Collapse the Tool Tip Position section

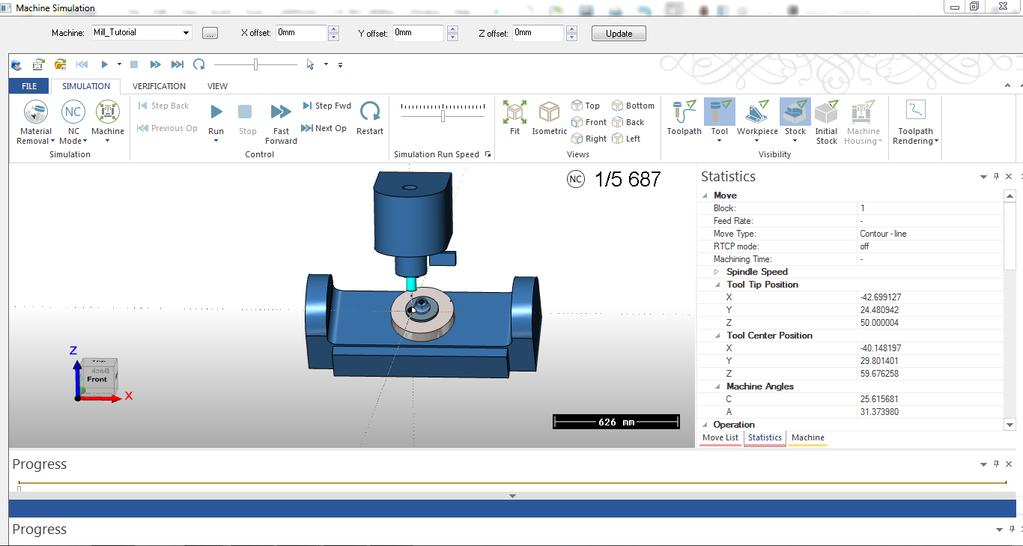(x=718, y=285)
